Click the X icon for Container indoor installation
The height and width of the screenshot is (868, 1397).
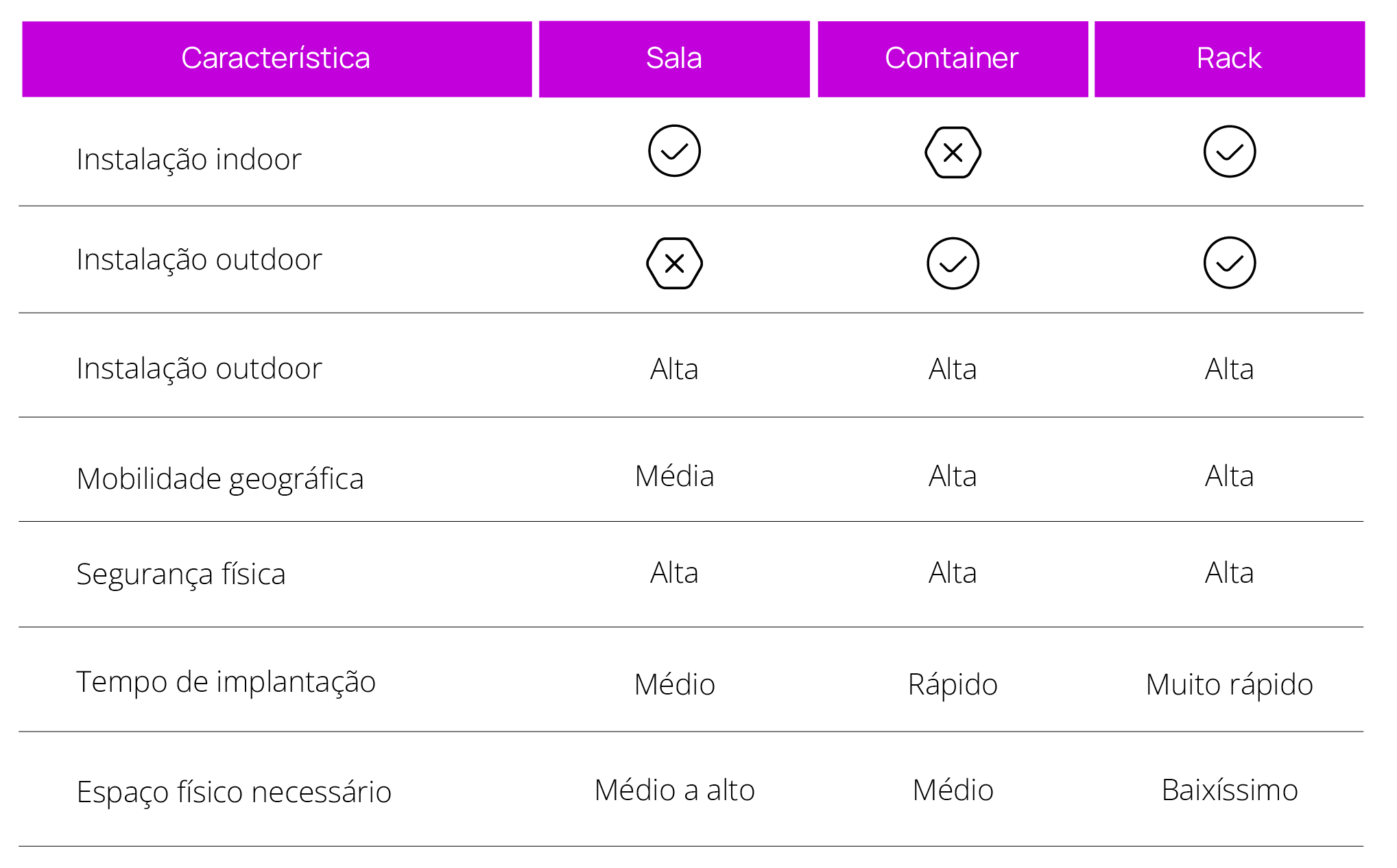953,152
